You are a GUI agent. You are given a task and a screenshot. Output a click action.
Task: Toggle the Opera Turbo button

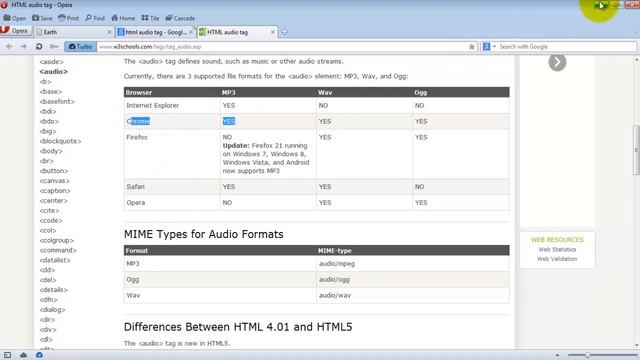click(x=80, y=47)
